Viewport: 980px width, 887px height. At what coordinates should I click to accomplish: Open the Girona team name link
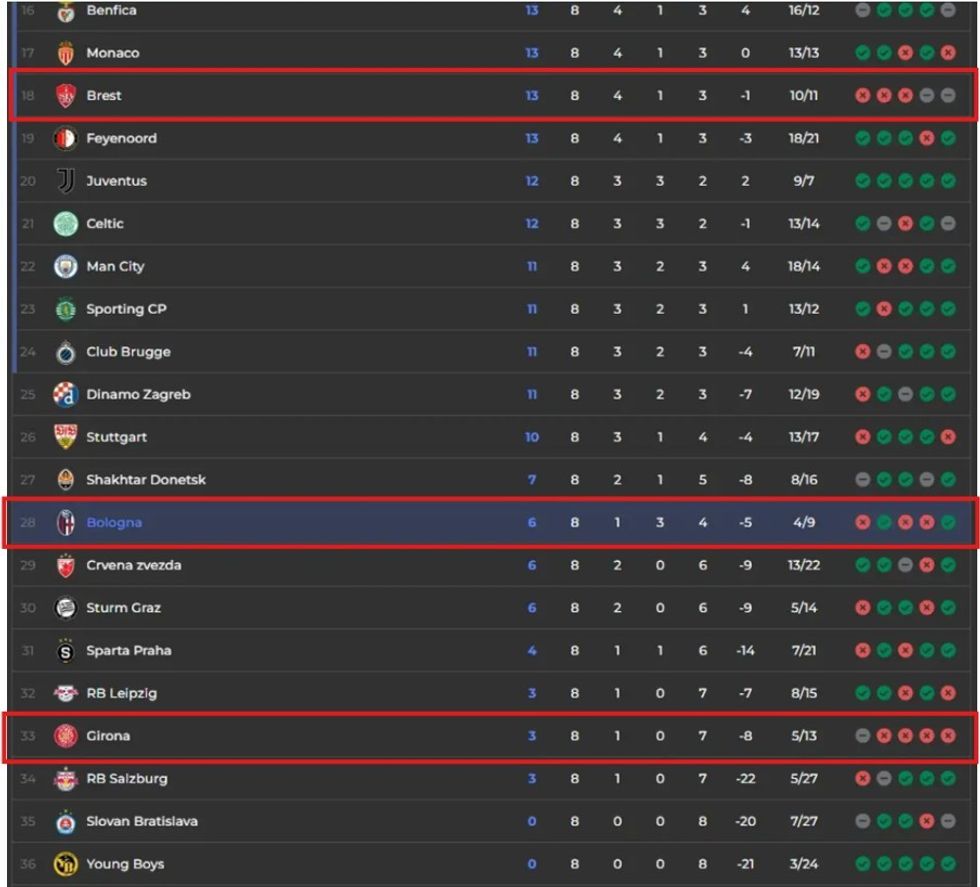tap(108, 736)
